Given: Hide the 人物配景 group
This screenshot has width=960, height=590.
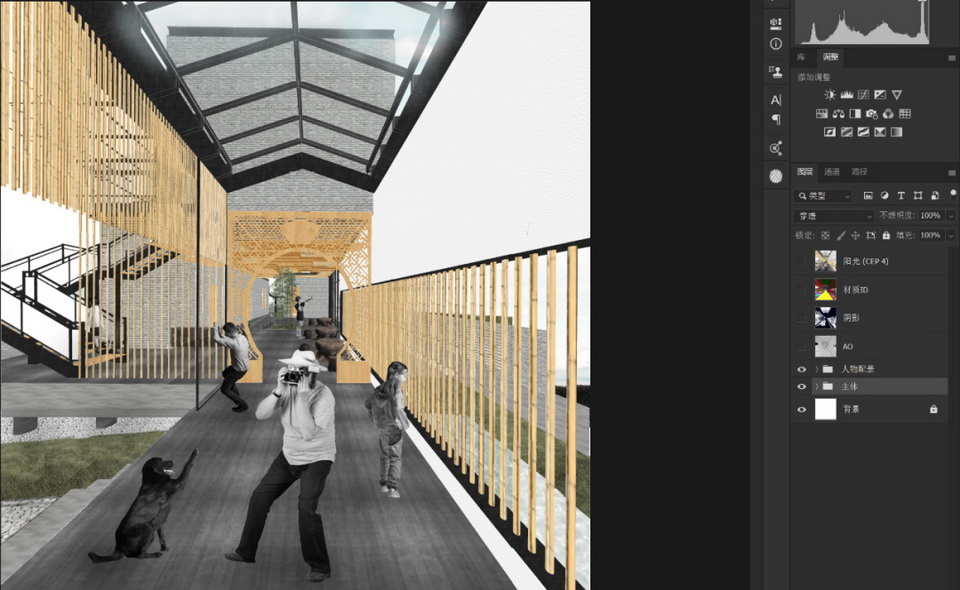Looking at the screenshot, I should click(x=801, y=369).
